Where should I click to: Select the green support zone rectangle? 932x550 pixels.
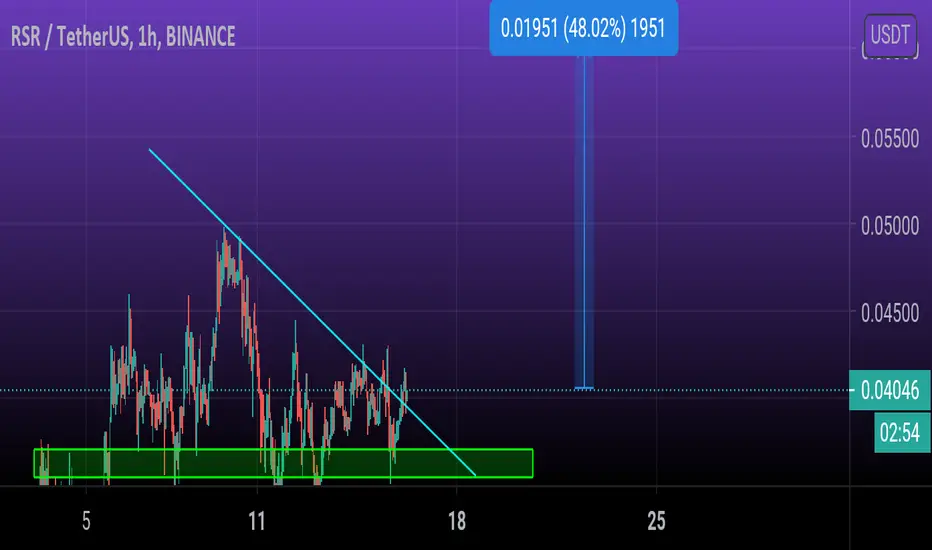(284, 463)
